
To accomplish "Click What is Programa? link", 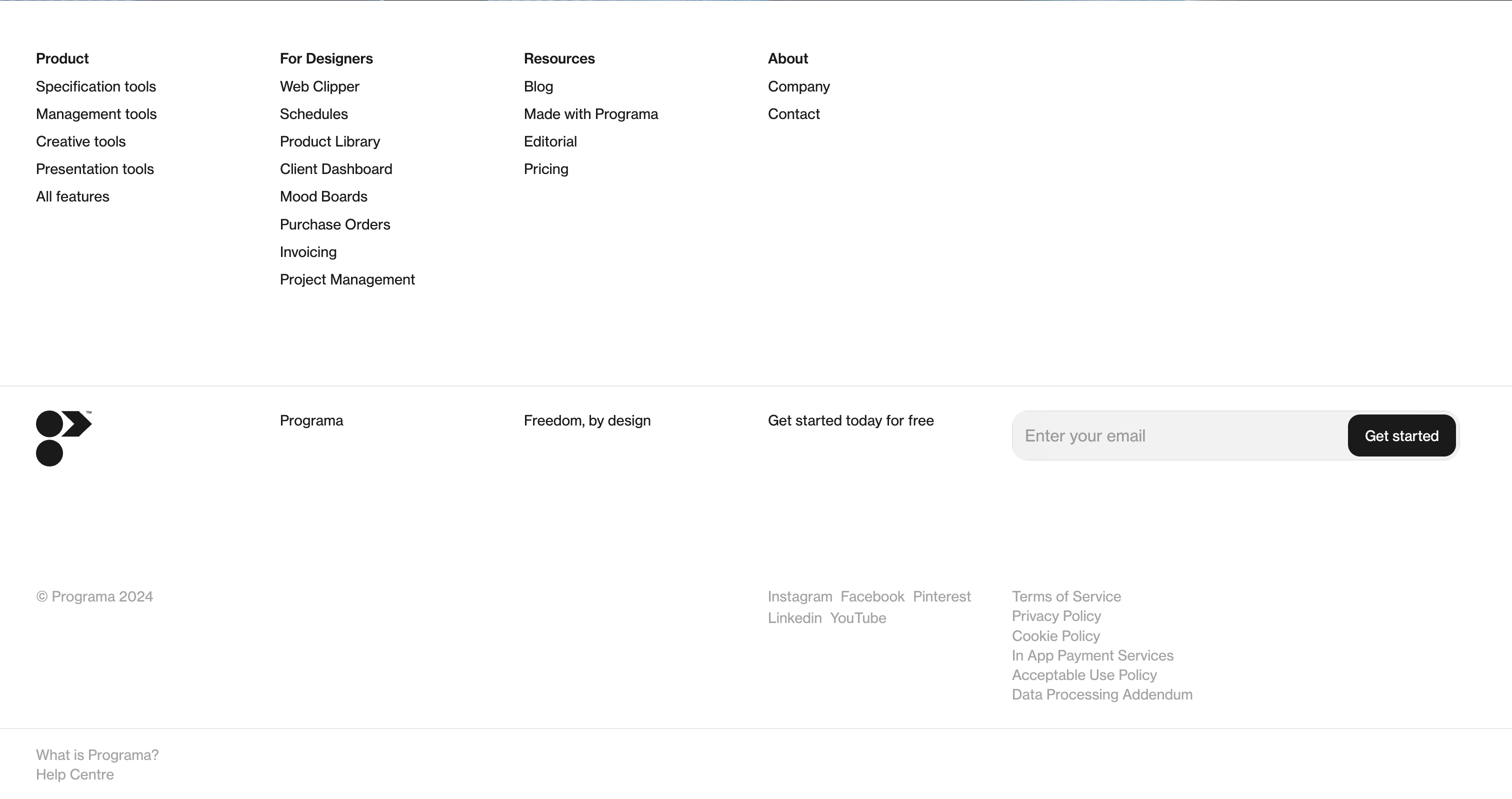I will (x=97, y=755).
